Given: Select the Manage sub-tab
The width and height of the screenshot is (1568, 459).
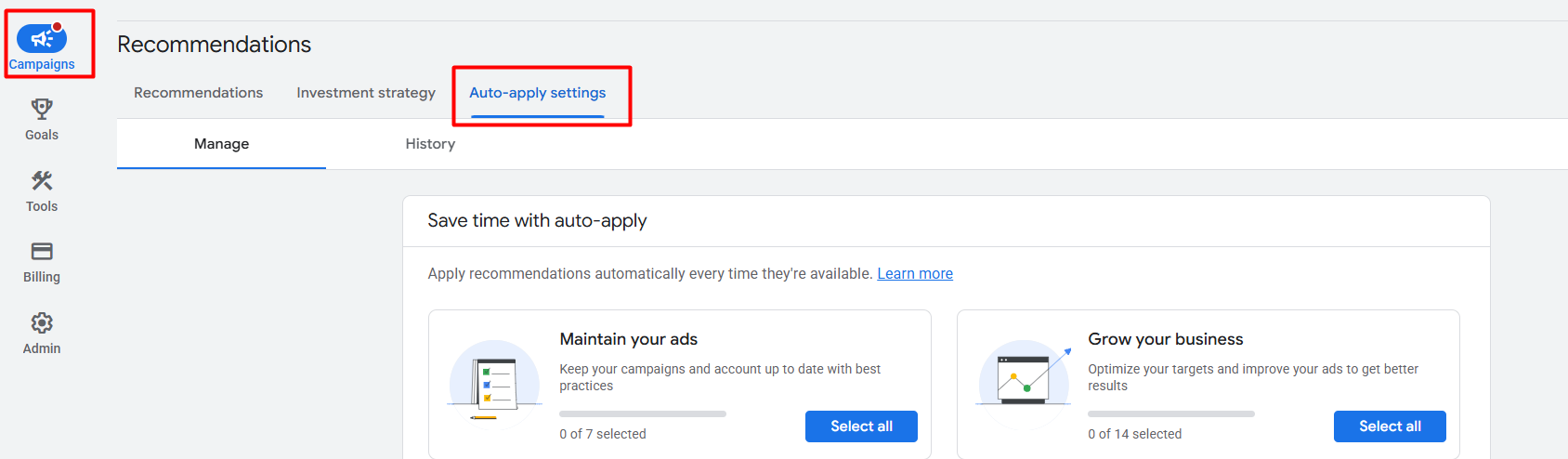Looking at the screenshot, I should [221, 144].
